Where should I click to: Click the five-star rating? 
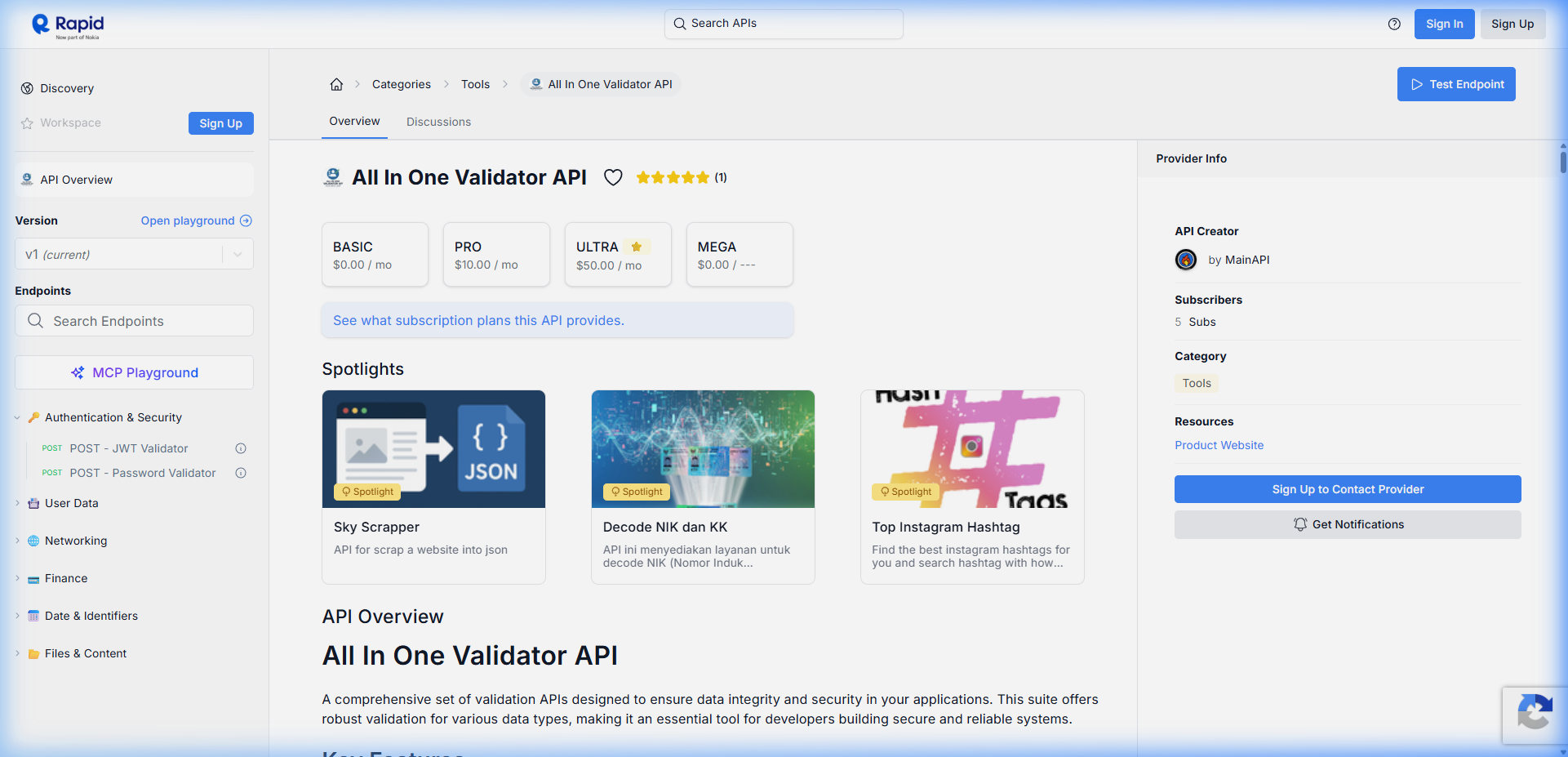pyautogui.click(x=673, y=177)
